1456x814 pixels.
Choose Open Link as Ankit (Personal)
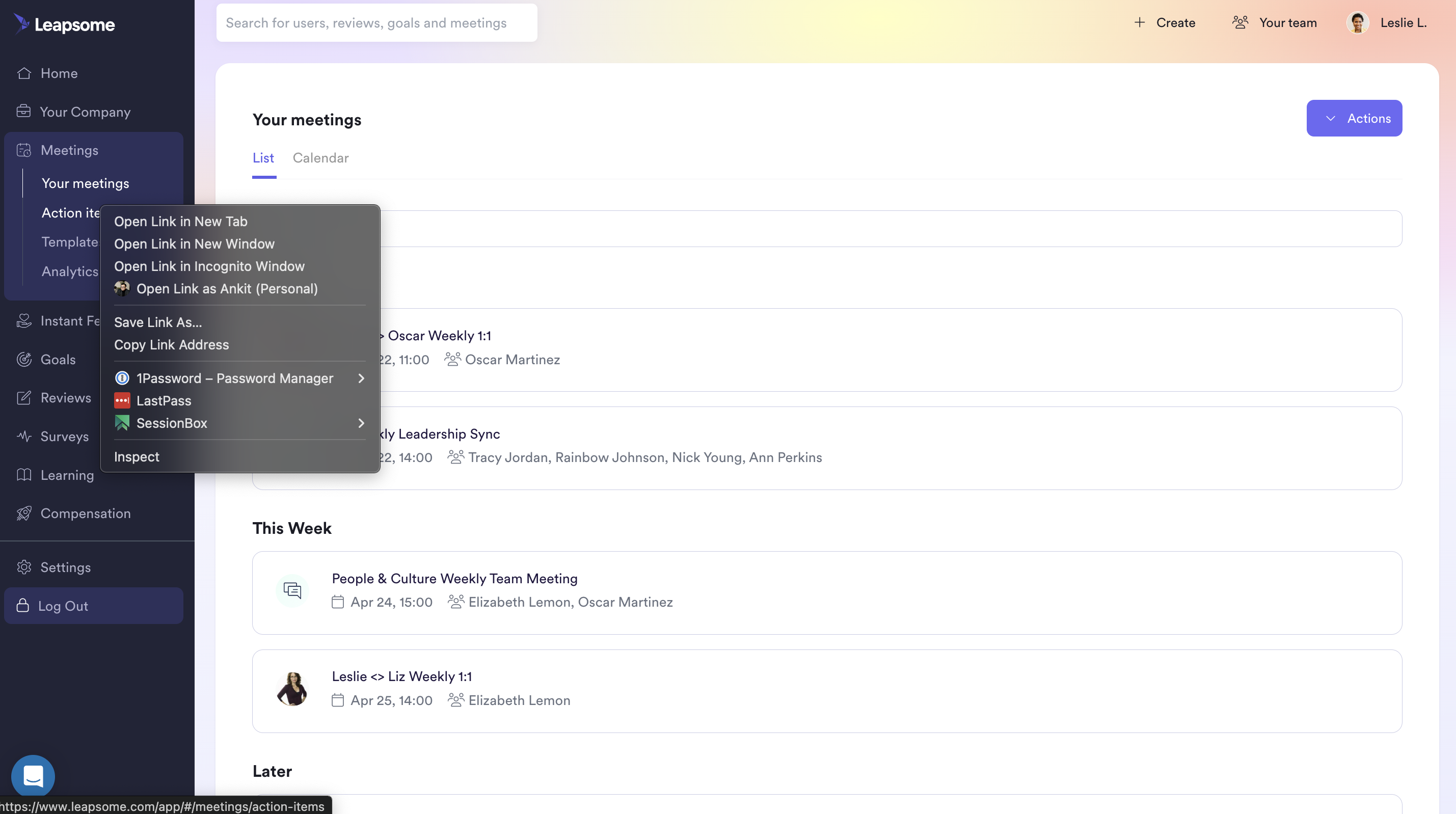click(x=239, y=288)
